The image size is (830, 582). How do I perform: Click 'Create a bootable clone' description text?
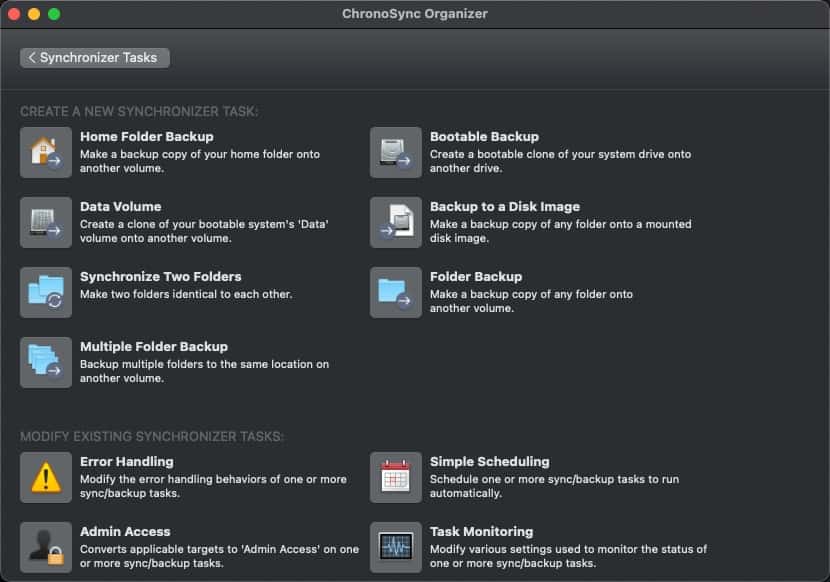(x=561, y=161)
